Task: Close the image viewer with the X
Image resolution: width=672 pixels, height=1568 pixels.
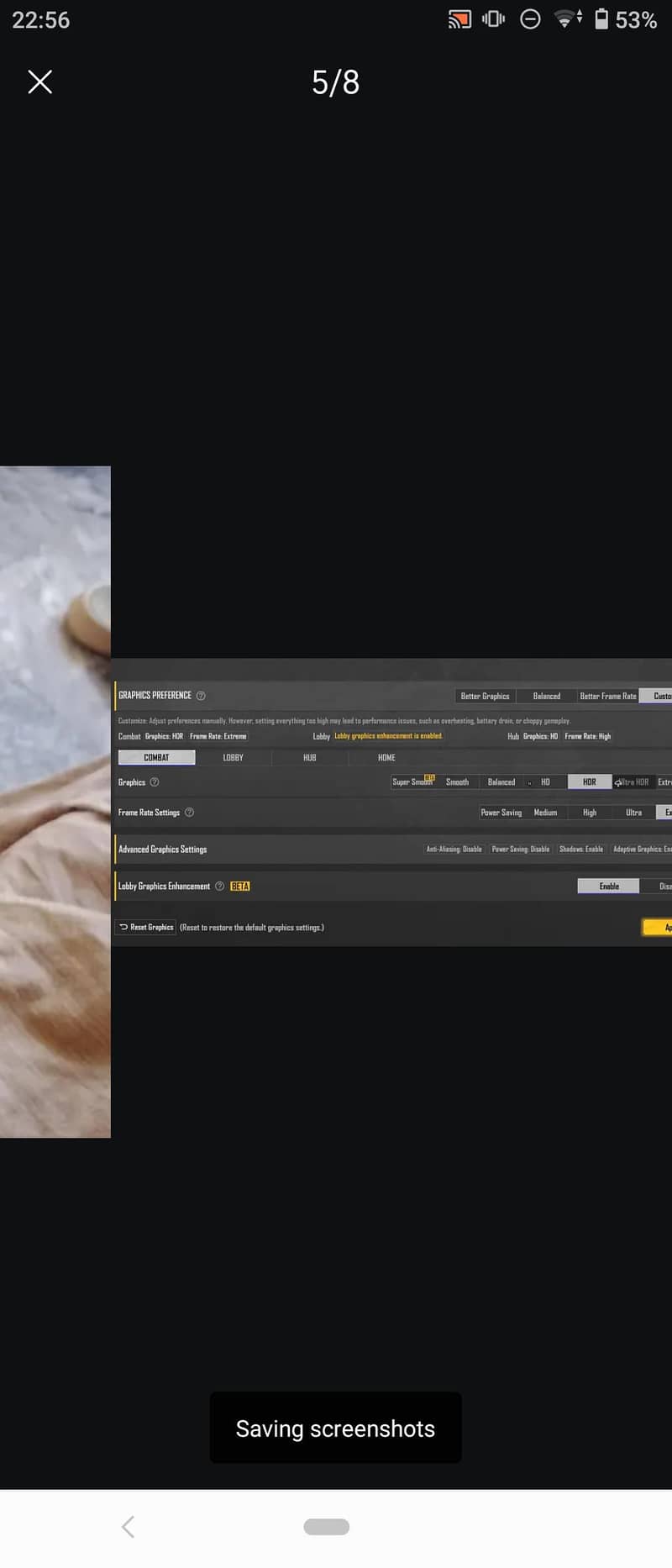Action: [40, 82]
